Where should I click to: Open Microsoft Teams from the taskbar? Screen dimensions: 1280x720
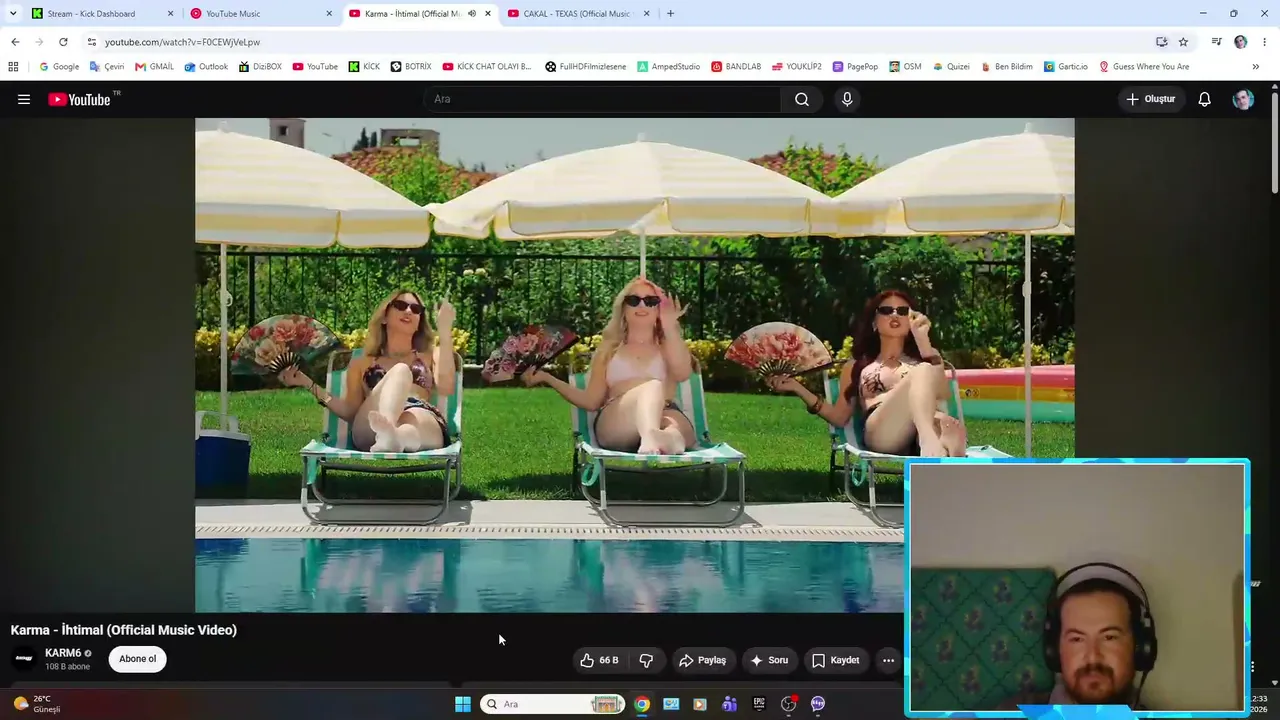[729, 704]
